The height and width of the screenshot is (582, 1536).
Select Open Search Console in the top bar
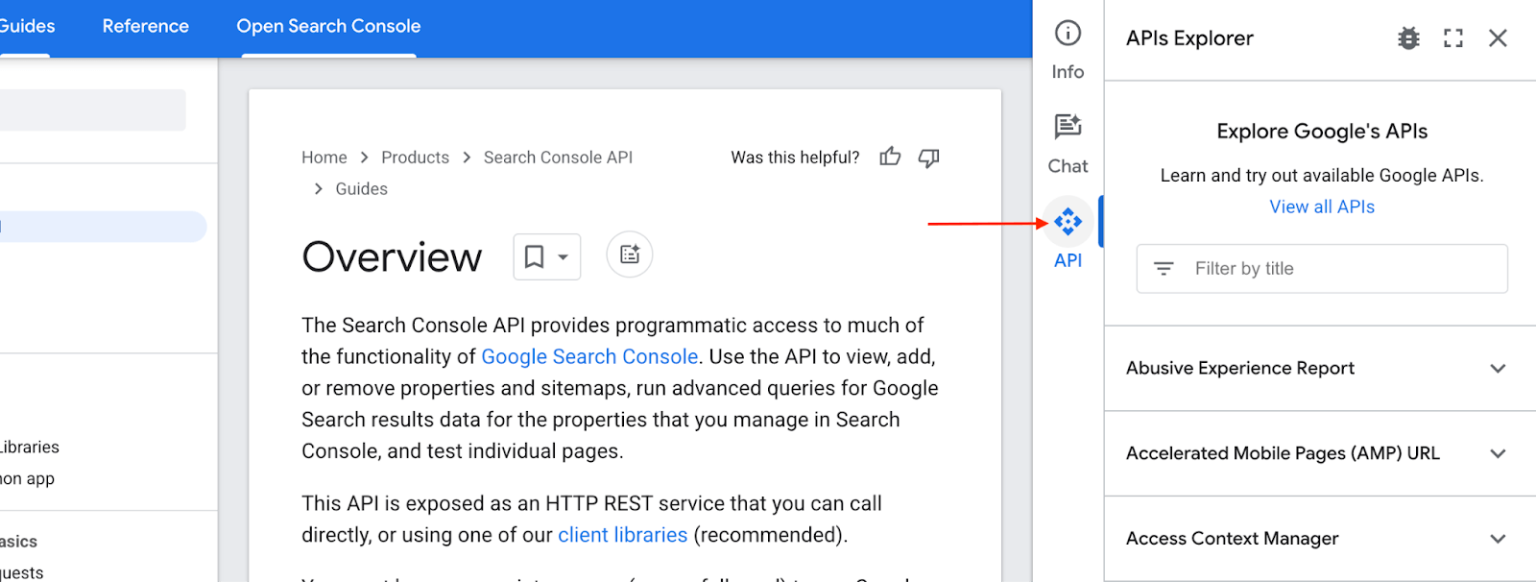pyautogui.click(x=328, y=27)
